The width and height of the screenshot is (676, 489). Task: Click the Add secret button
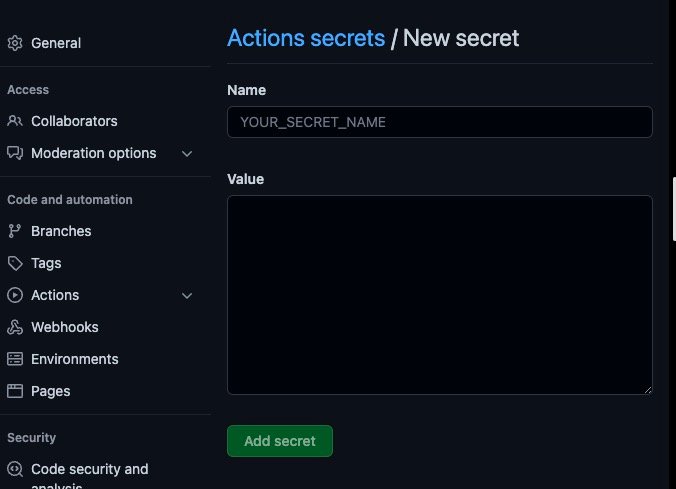(x=280, y=441)
